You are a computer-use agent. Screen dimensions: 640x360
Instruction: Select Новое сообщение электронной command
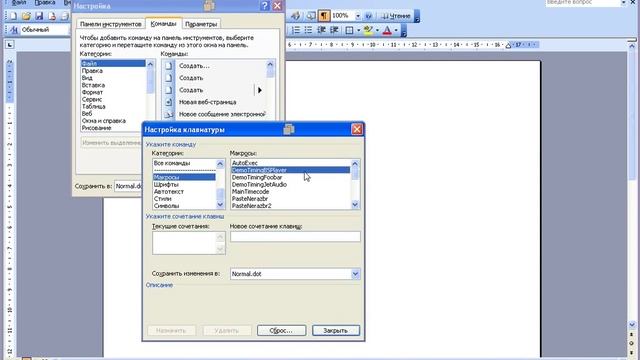pyautogui.click(x=214, y=114)
